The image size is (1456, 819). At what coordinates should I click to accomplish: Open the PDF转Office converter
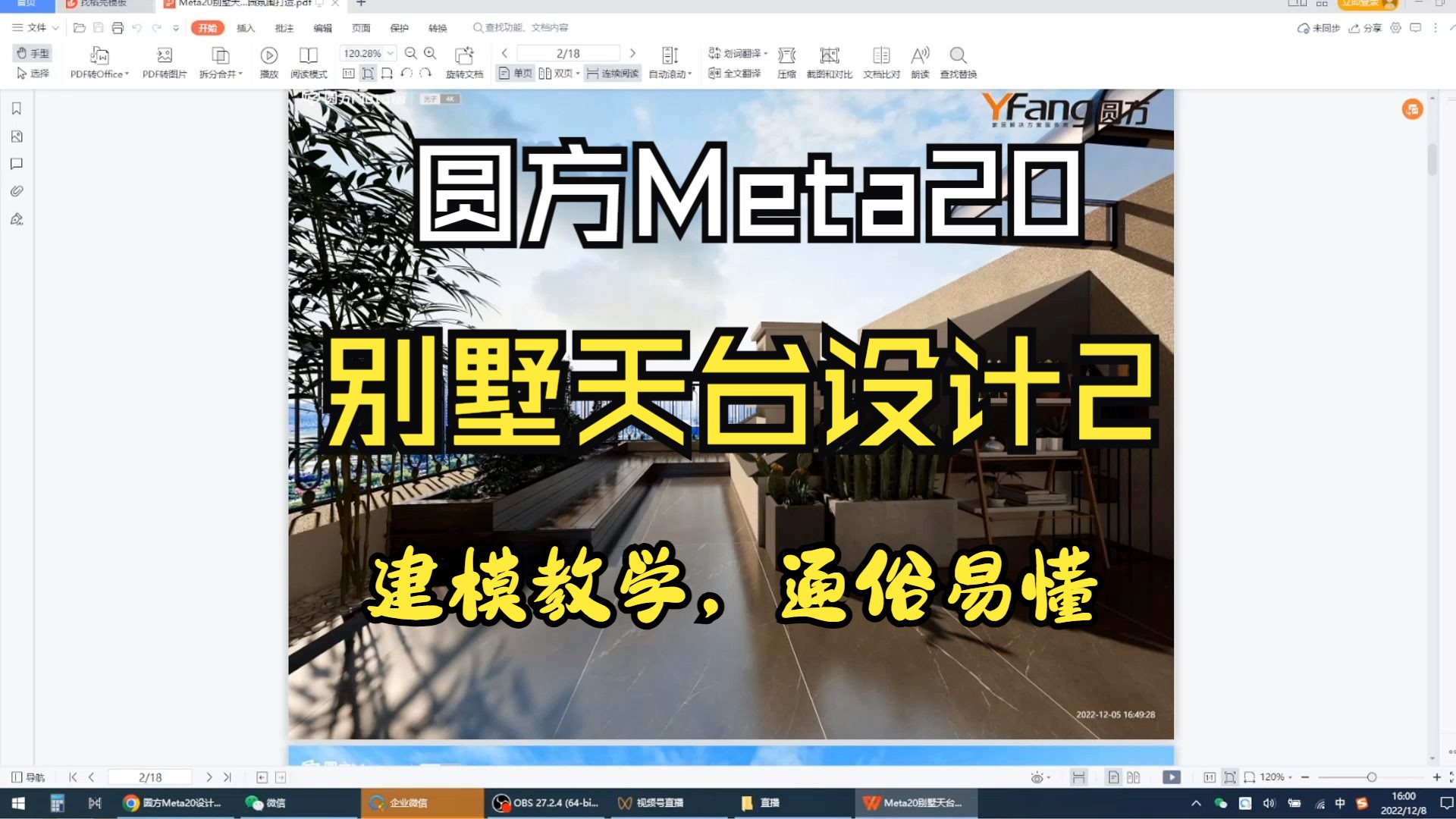coord(99,62)
